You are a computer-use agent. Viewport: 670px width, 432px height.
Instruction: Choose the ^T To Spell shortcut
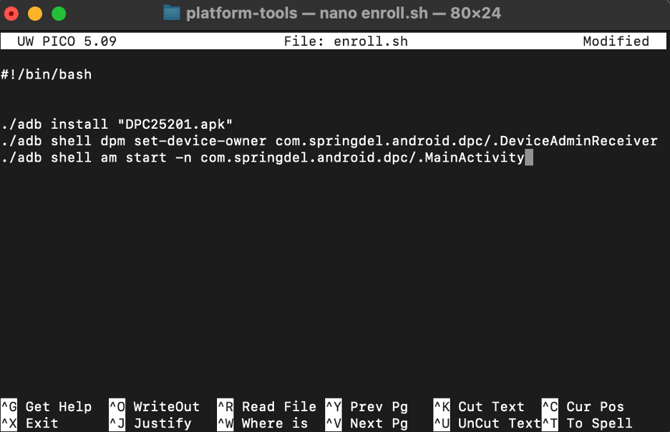[587, 423]
